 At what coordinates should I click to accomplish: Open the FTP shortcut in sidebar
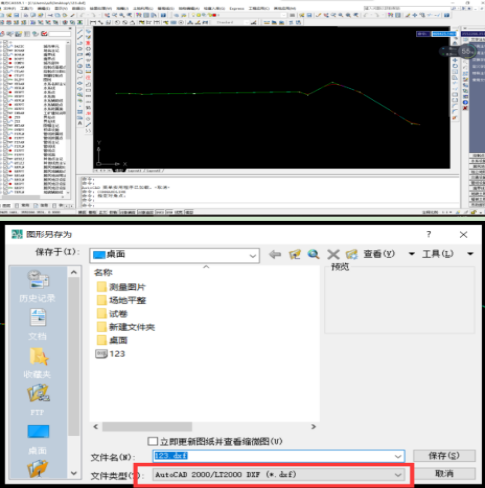(38, 400)
